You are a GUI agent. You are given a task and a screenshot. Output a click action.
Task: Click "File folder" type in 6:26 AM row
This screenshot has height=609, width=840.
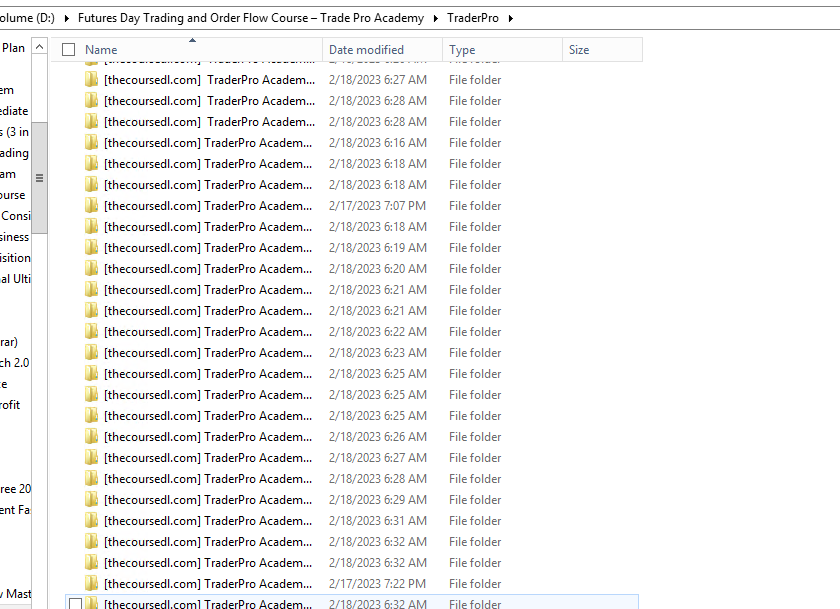[x=475, y=437]
